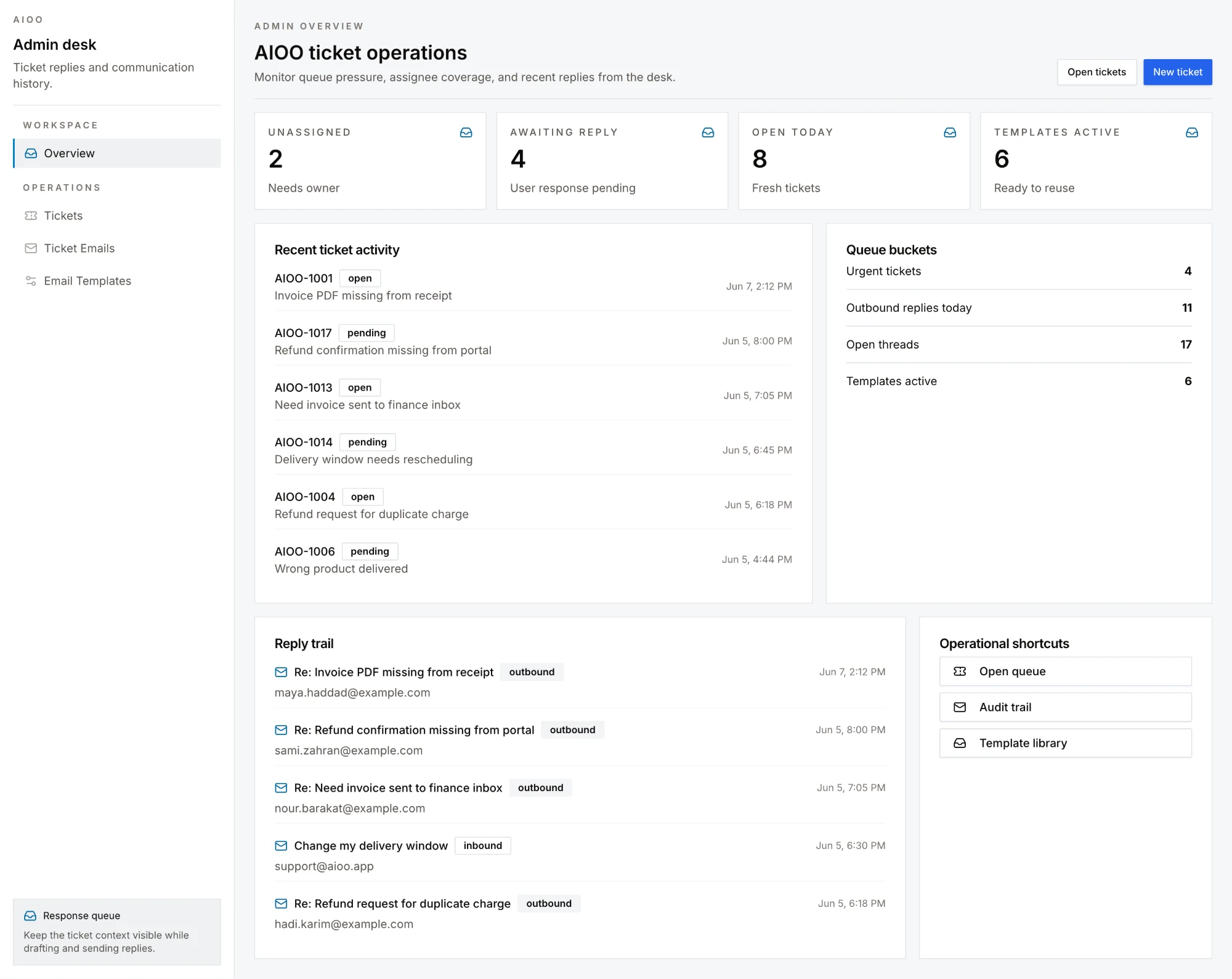Viewport: 1232px width, 979px height.
Task: Open the Re: Need invoice sent to finance inbox reply
Action: [x=399, y=788]
